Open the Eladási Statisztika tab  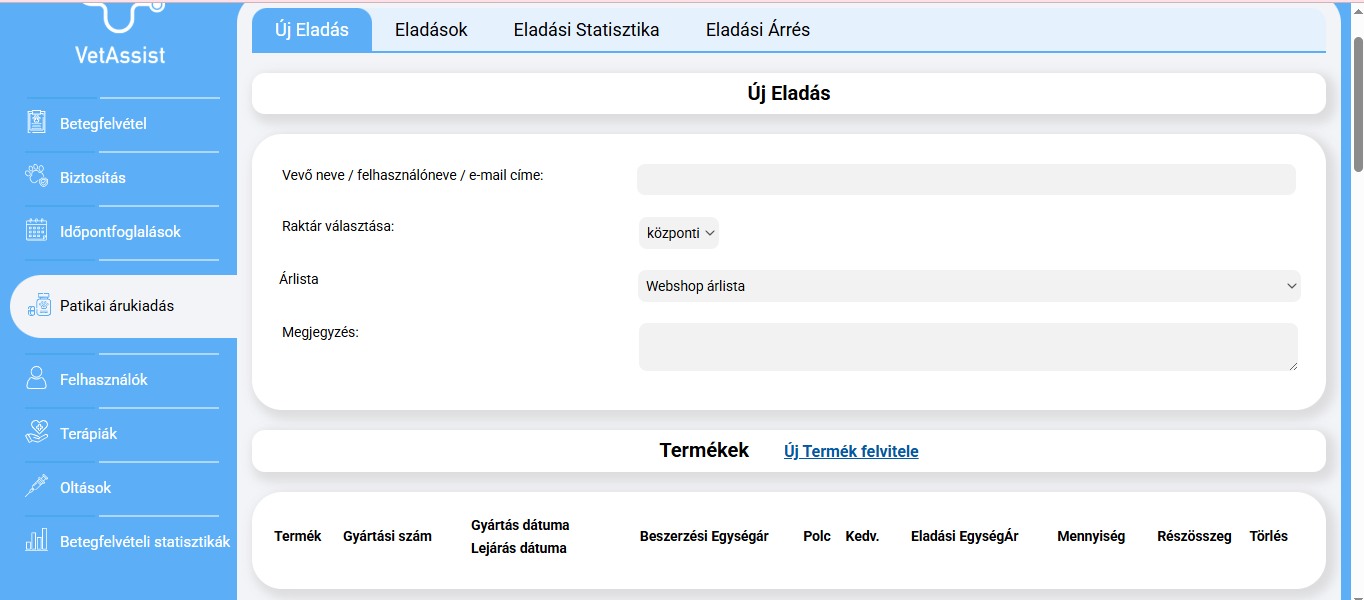pyautogui.click(x=586, y=30)
